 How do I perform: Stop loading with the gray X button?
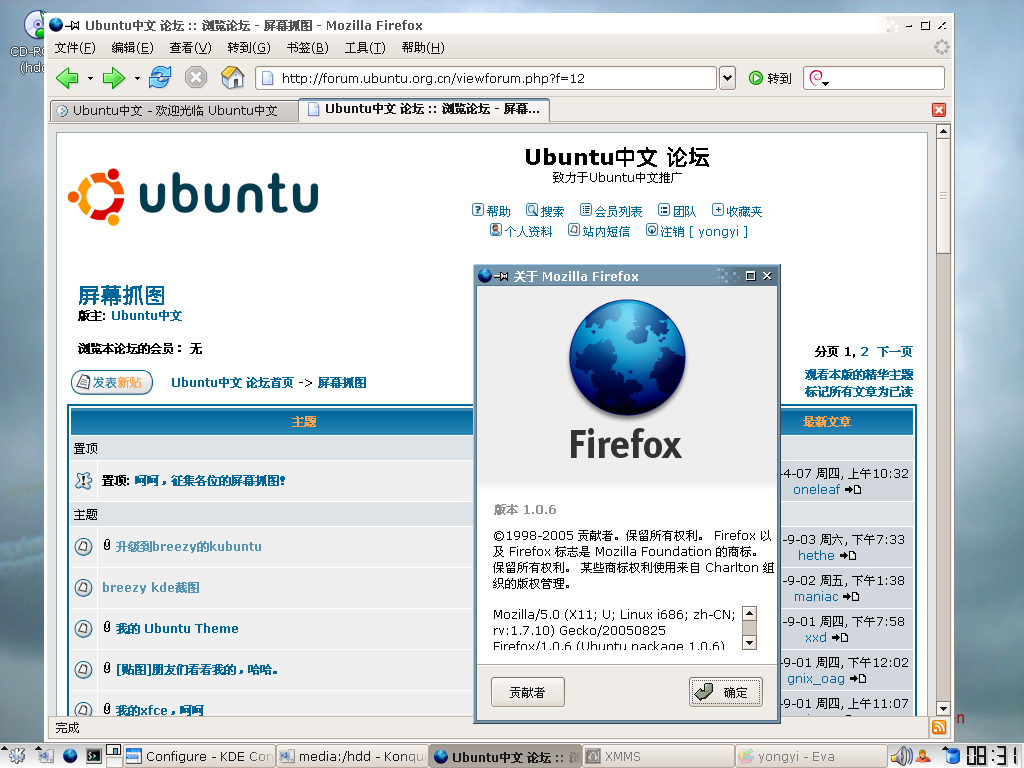pyautogui.click(x=195, y=78)
